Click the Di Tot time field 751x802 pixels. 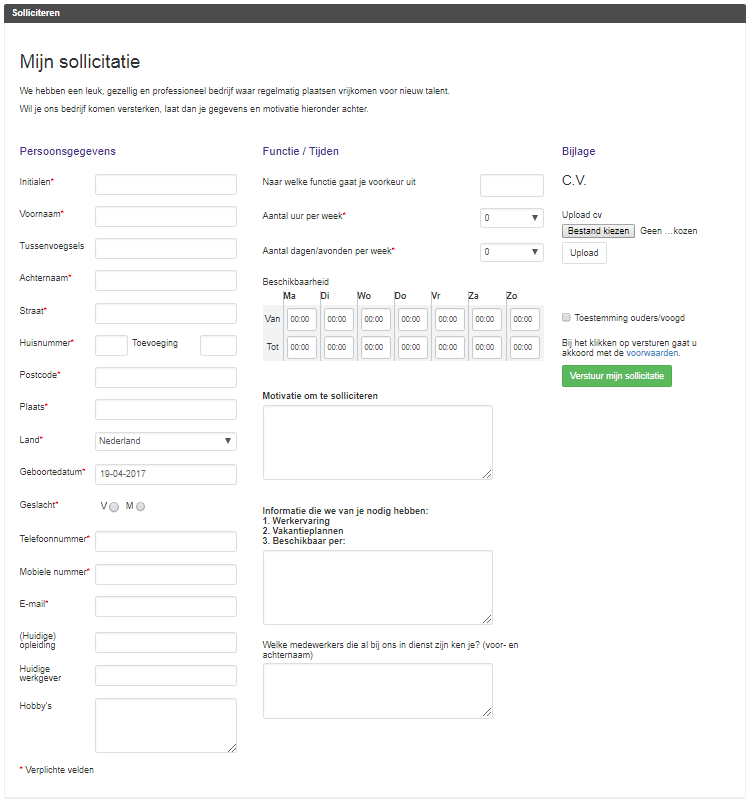pyautogui.click(x=339, y=347)
